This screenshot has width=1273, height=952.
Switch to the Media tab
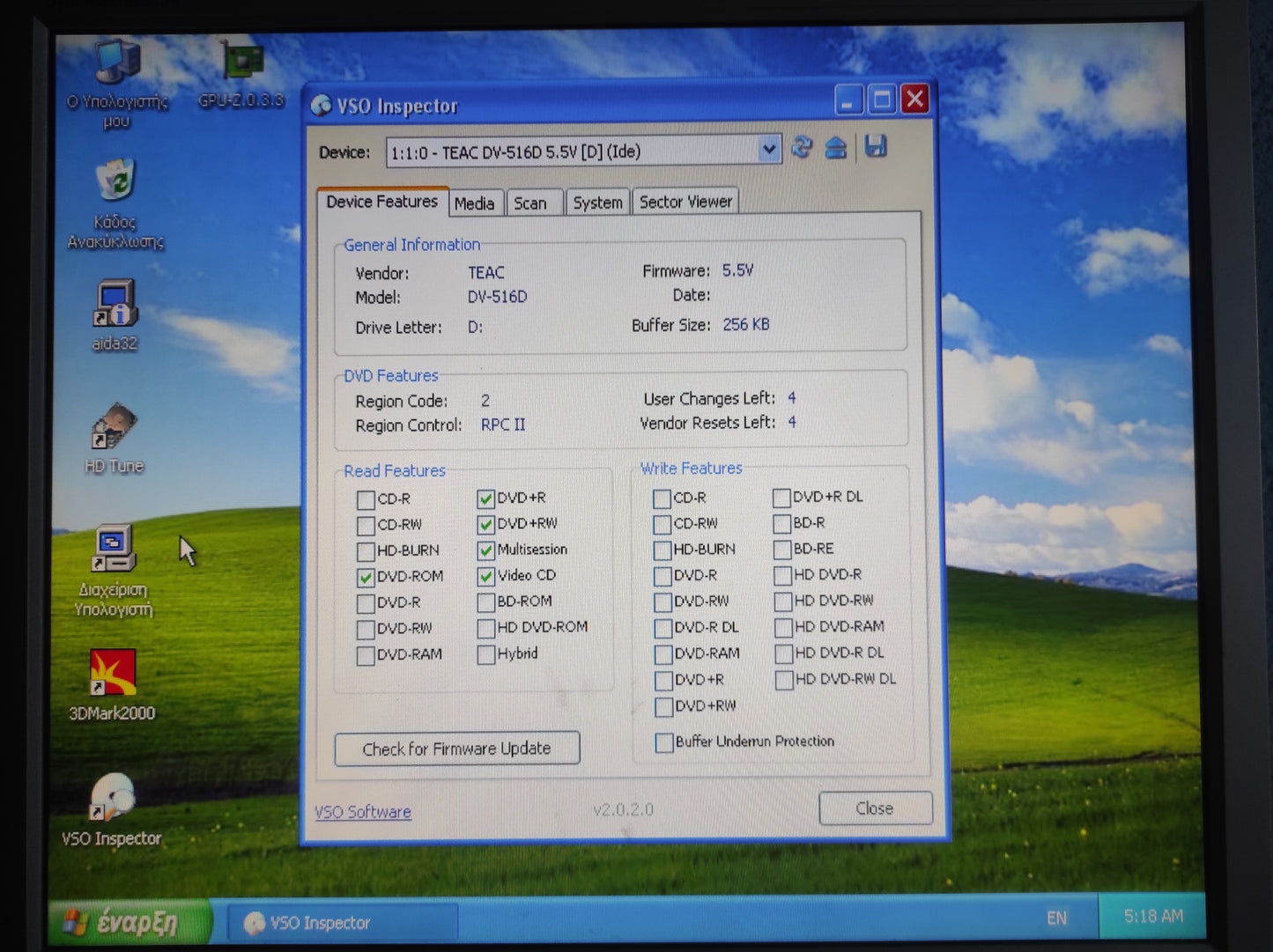coord(475,203)
